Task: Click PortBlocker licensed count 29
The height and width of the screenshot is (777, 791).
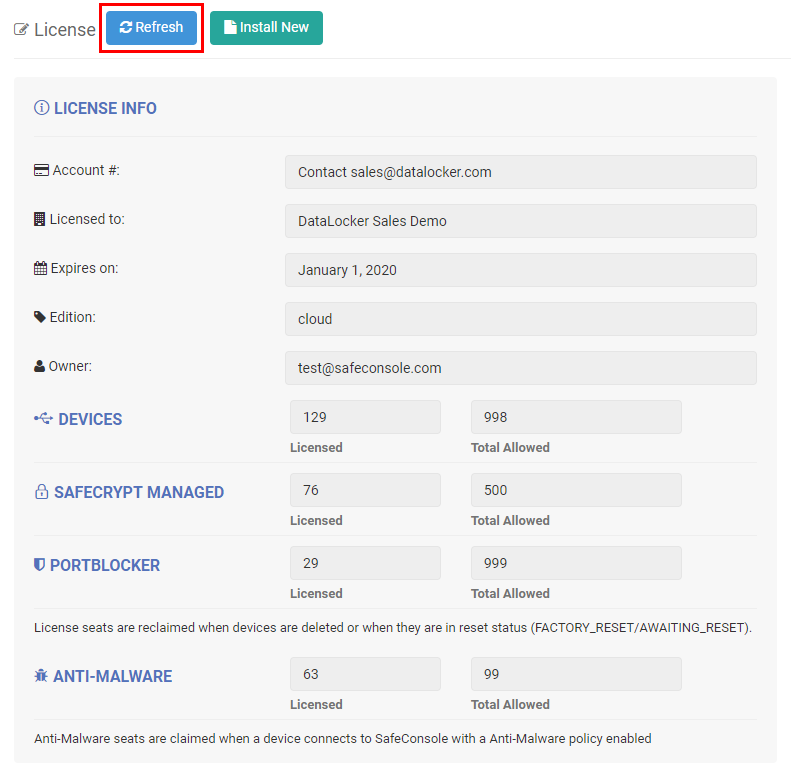Action: pos(365,563)
